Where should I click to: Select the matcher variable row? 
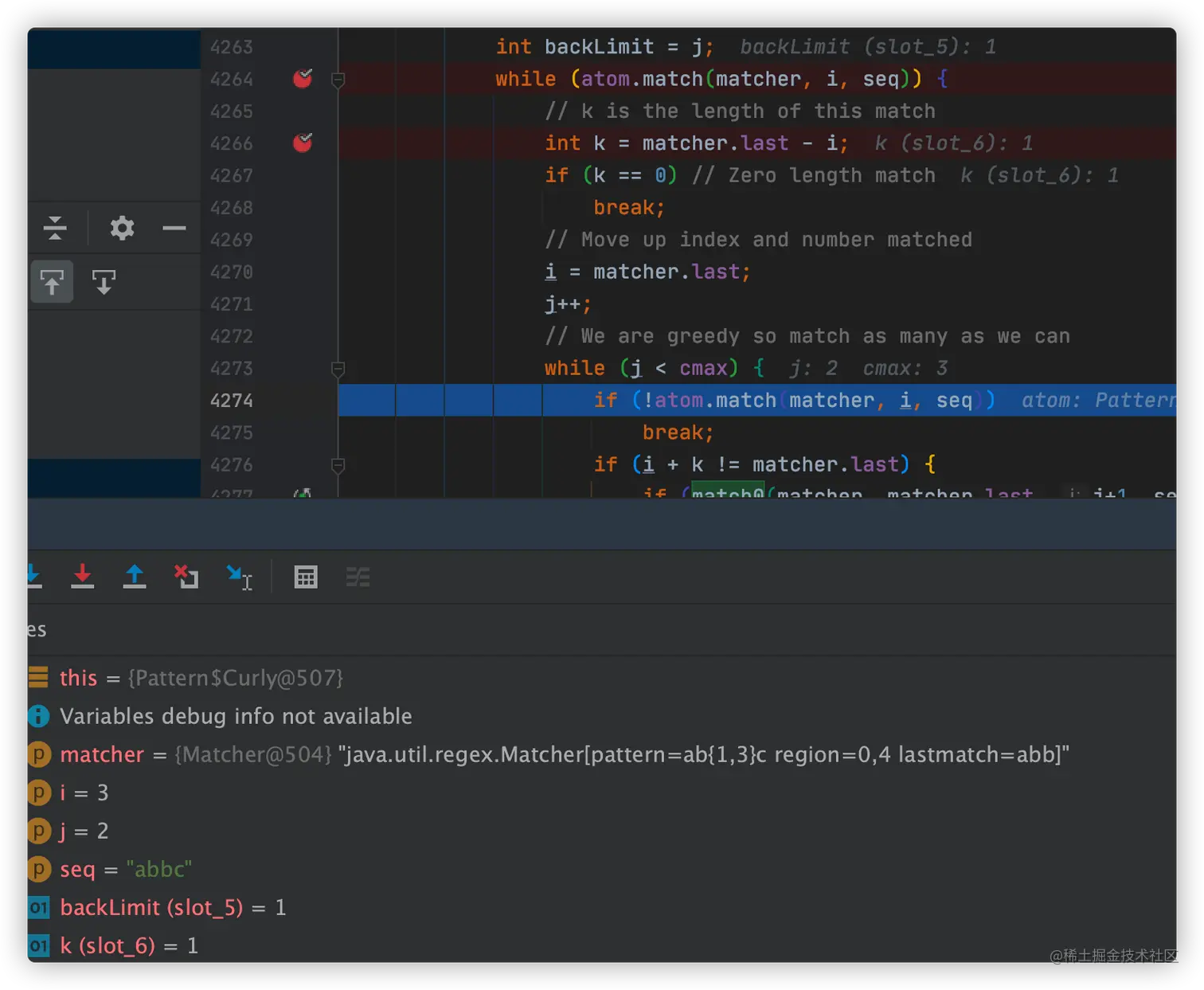click(602, 753)
